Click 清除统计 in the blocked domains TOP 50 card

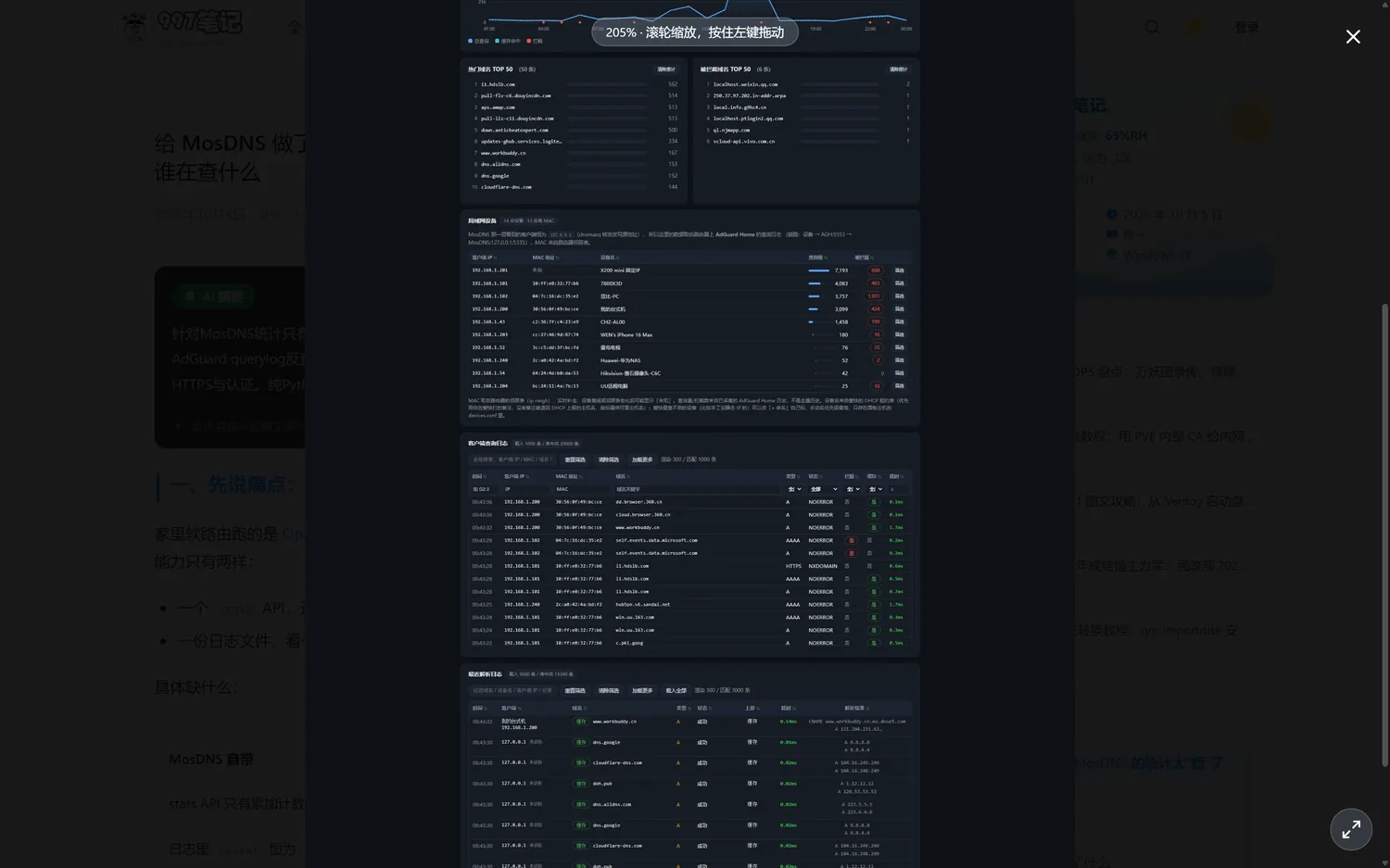point(898,69)
